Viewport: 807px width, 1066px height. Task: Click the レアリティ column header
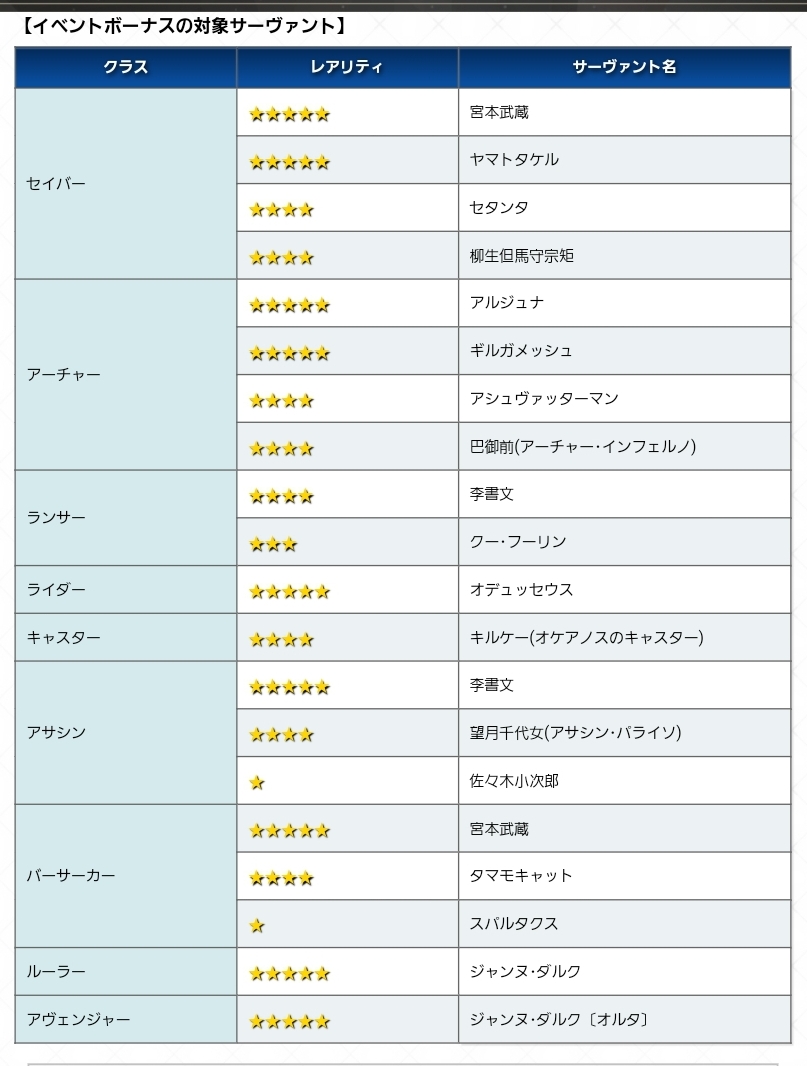click(347, 67)
